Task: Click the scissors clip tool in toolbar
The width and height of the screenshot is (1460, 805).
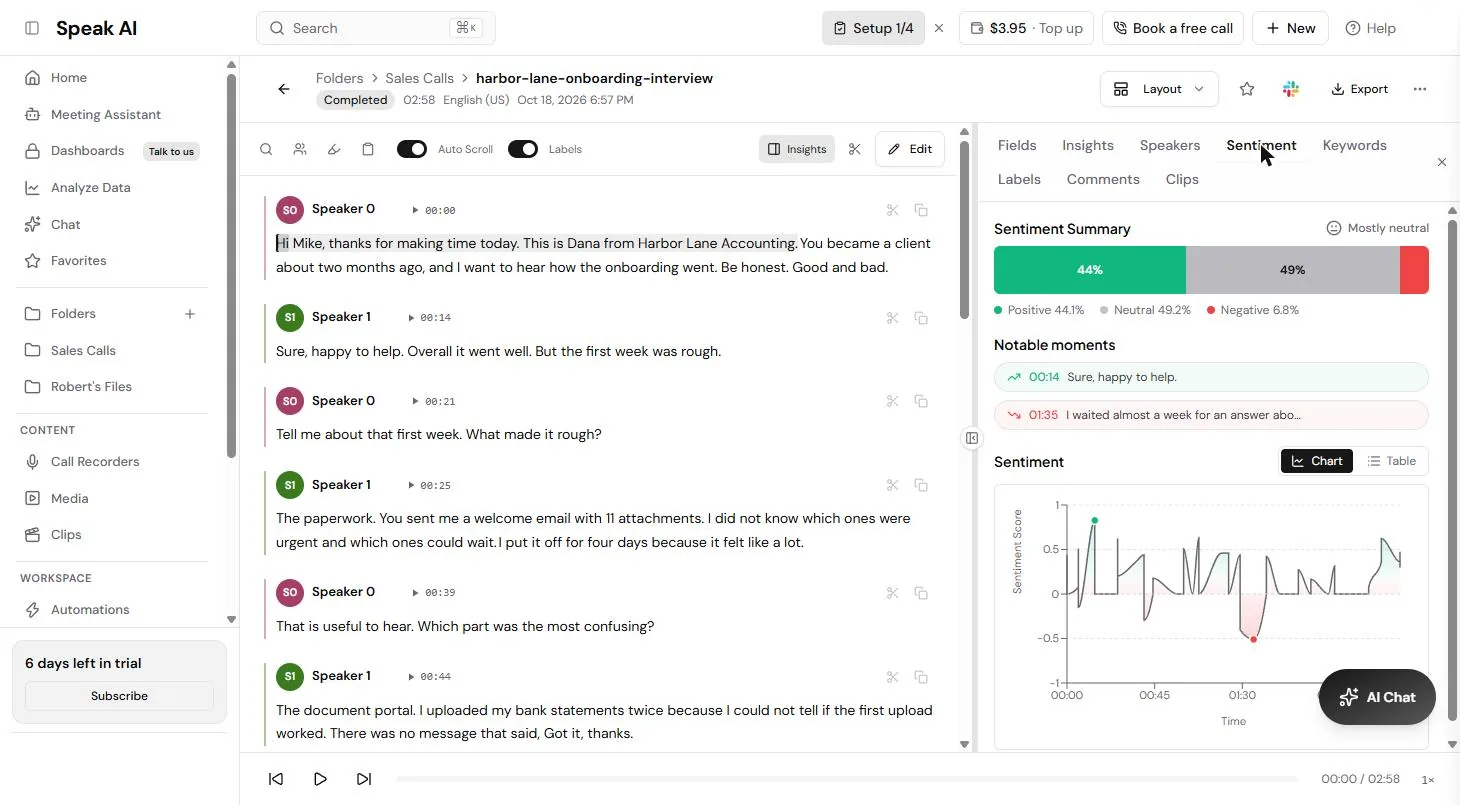Action: coord(854,149)
